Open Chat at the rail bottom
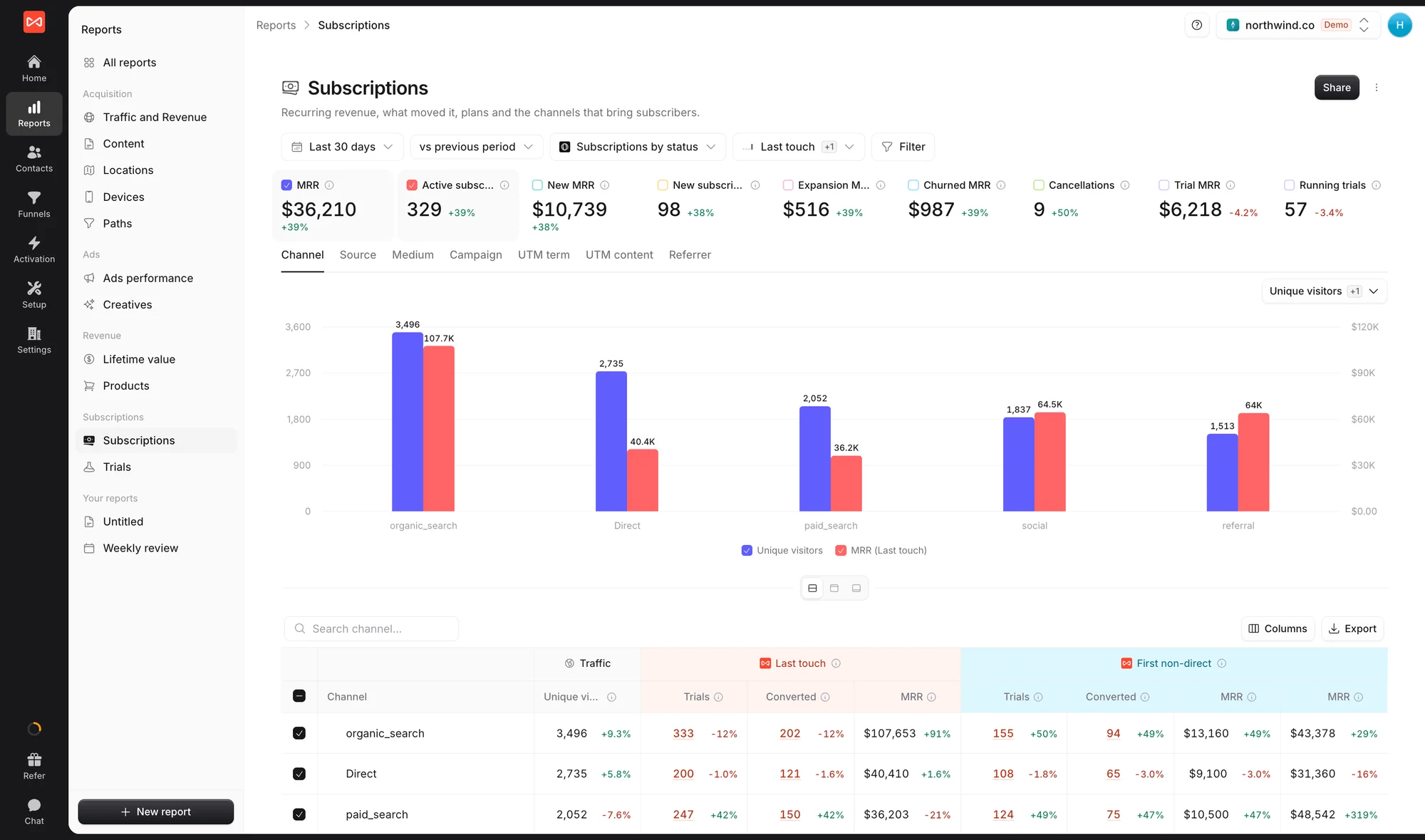This screenshot has height=840, width=1425. pyautogui.click(x=33, y=812)
